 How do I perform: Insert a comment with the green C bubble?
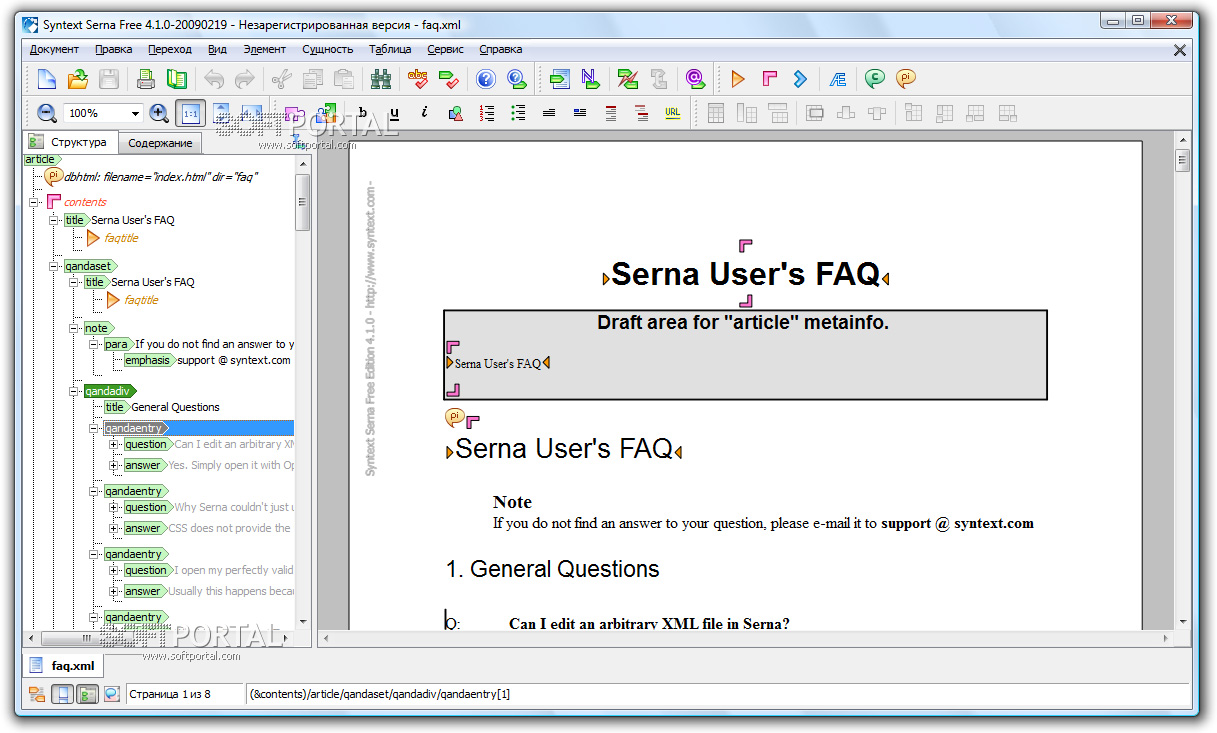coord(875,79)
